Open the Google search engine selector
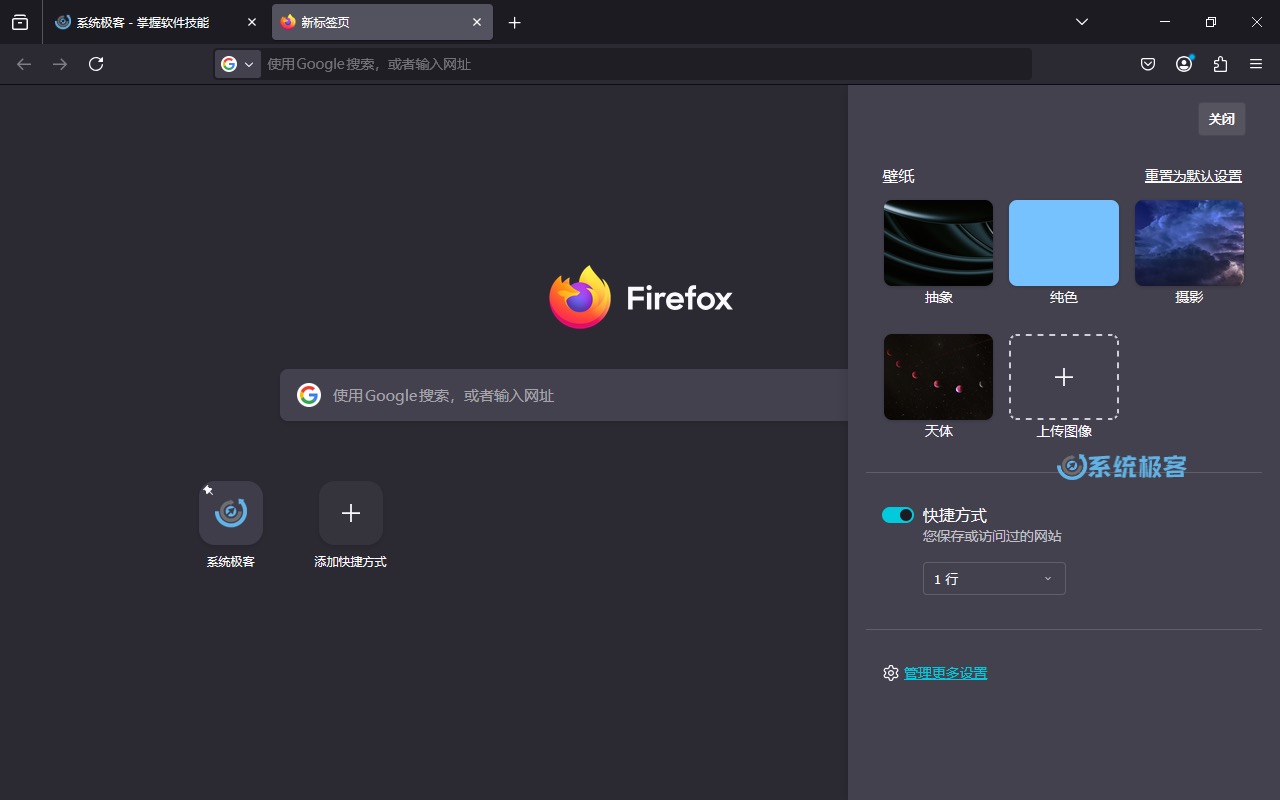1280x800 pixels. pos(238,64)
